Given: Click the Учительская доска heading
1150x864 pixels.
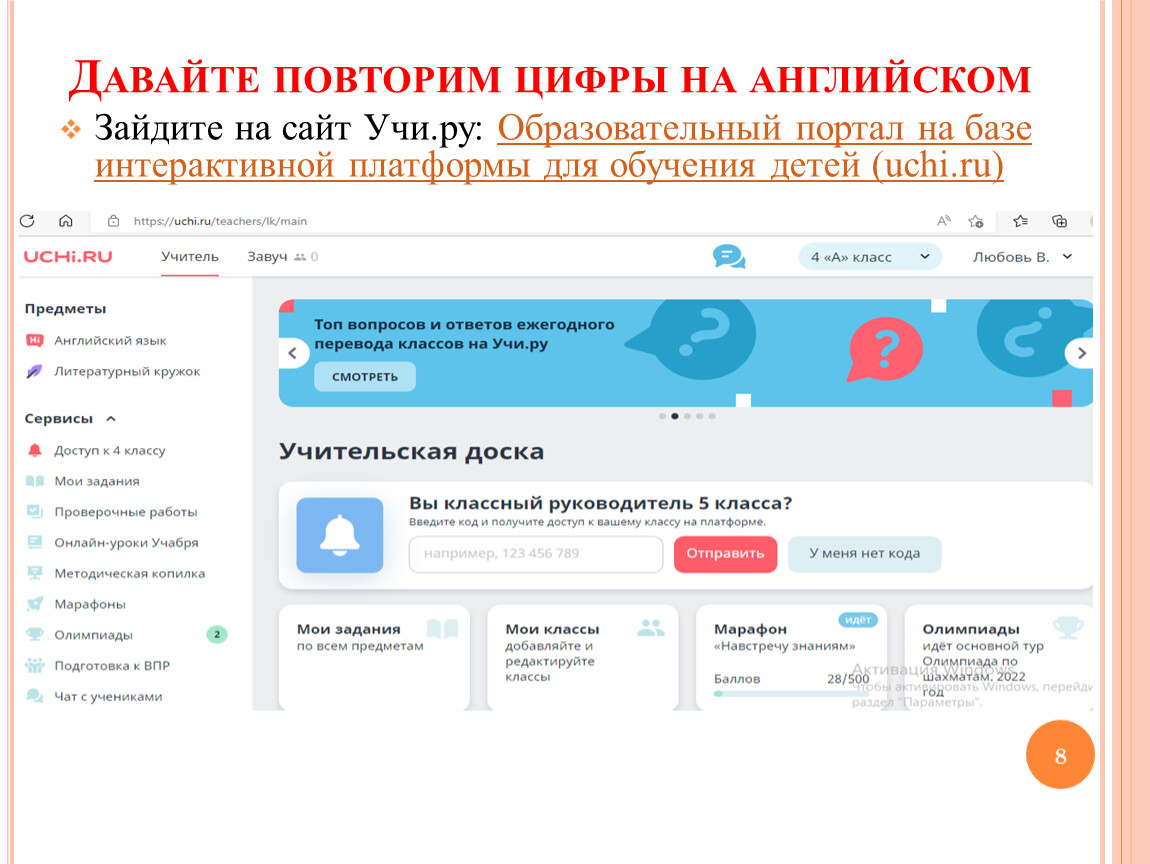Looking at the screenshot, I should tap(411, 451).
